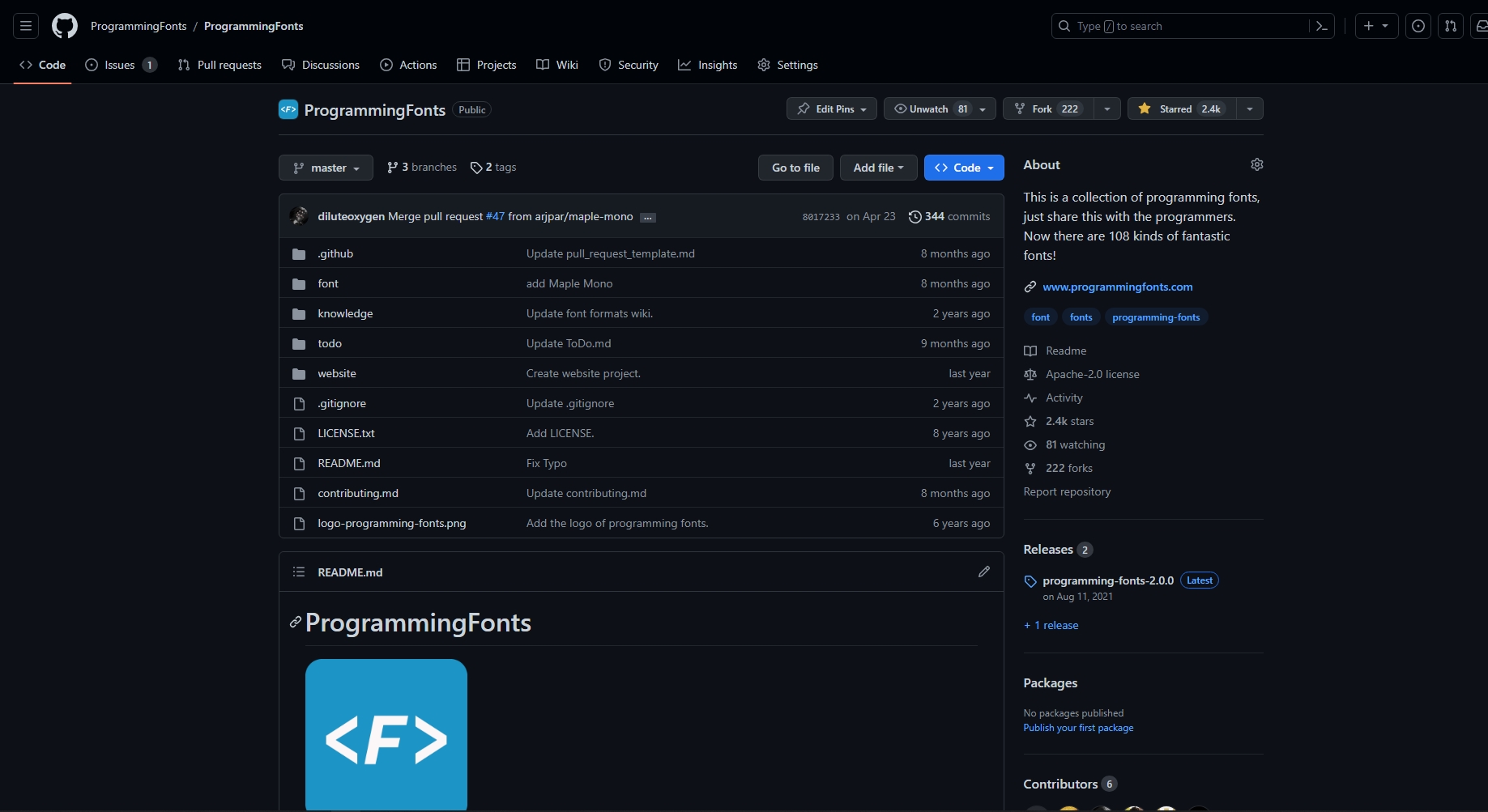Open the green Code dropdown
This screenshot has height=812, width=1488.
tap(964, 168)
